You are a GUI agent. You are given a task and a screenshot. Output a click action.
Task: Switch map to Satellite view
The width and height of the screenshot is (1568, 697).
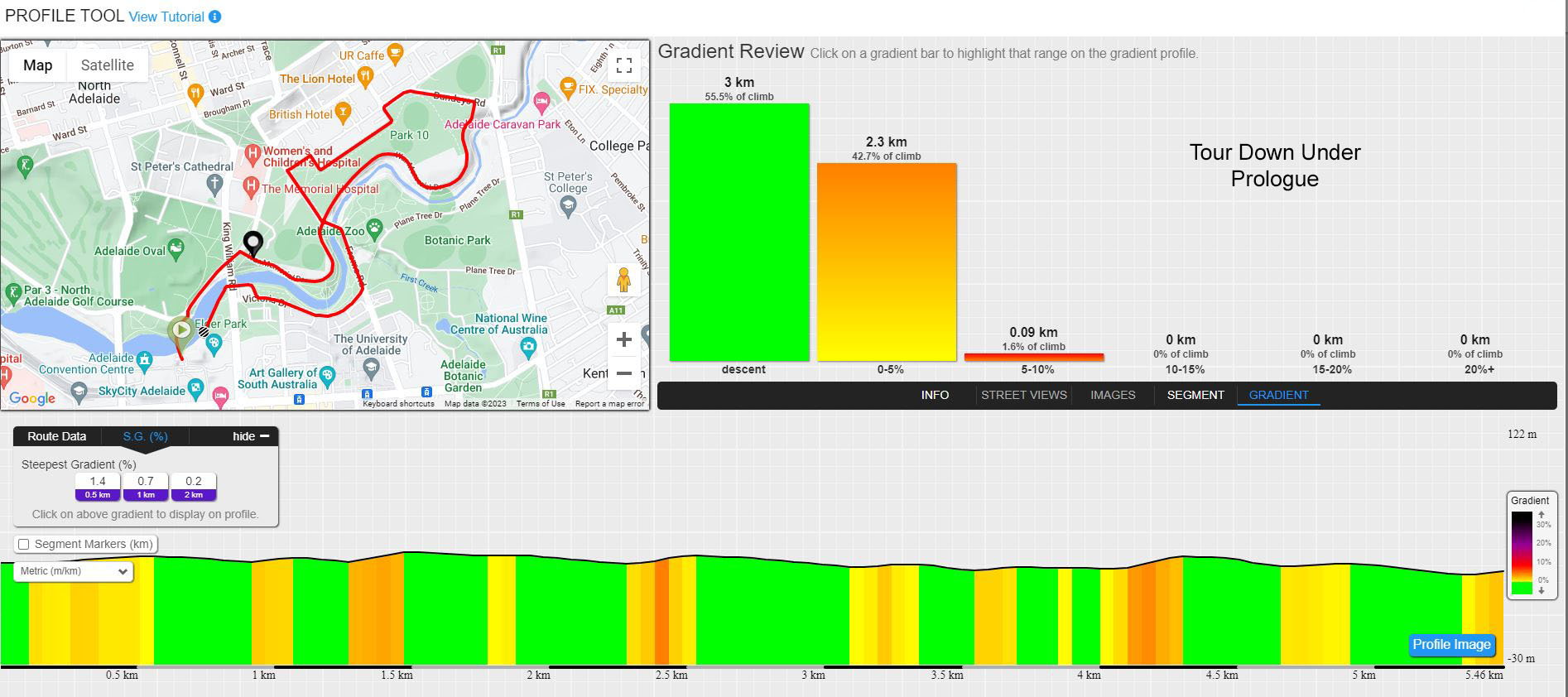pos(107,65)
